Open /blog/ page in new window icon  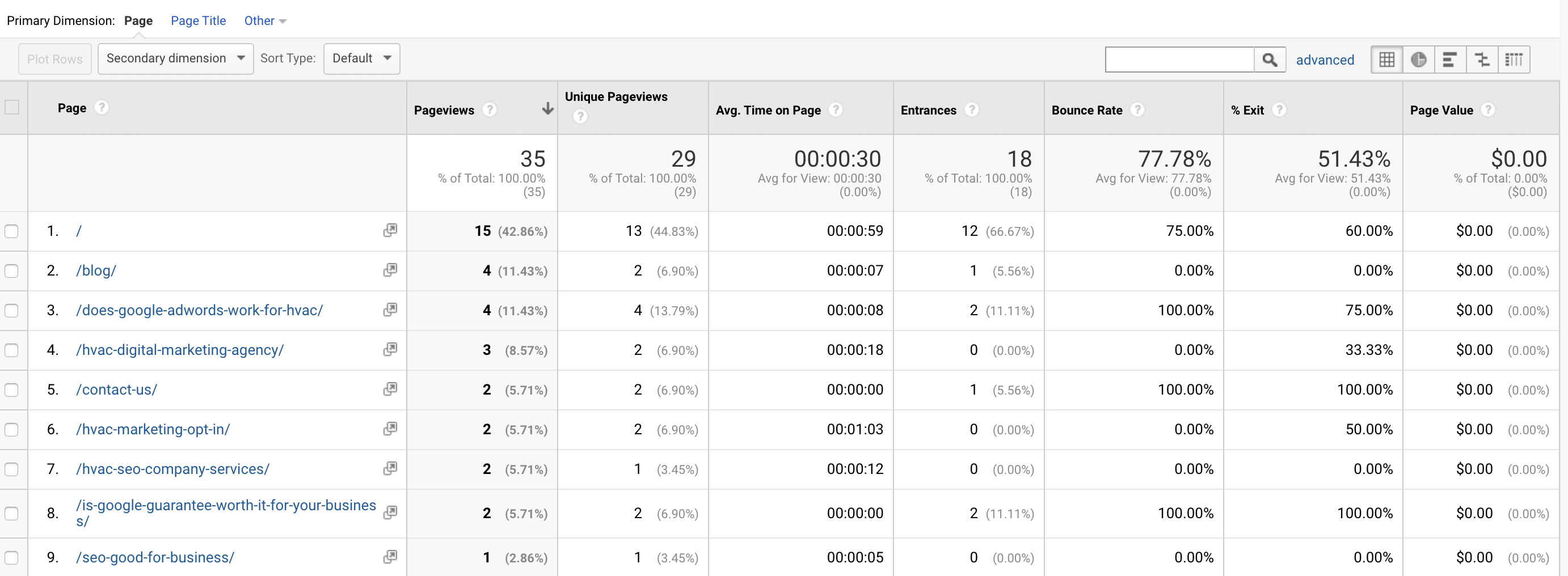390,270
